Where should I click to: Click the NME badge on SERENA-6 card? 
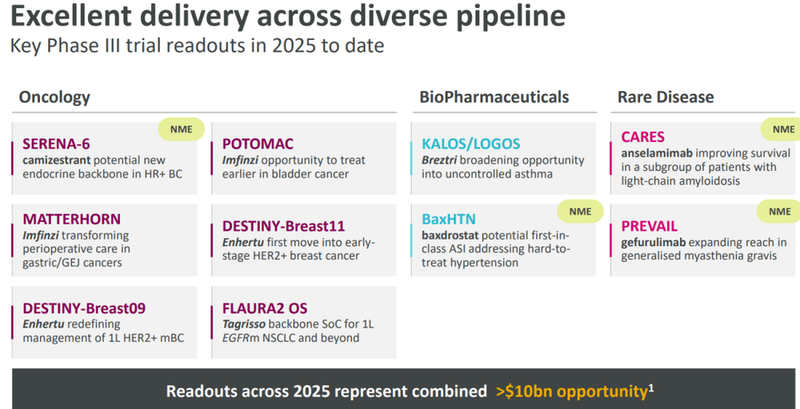[x=182, y=130]
